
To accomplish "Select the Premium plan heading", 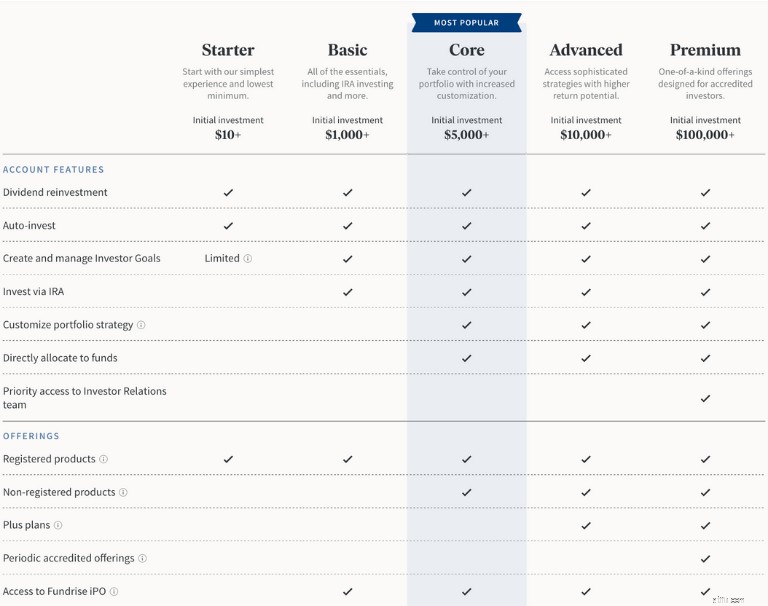I will tap(705, 50).
